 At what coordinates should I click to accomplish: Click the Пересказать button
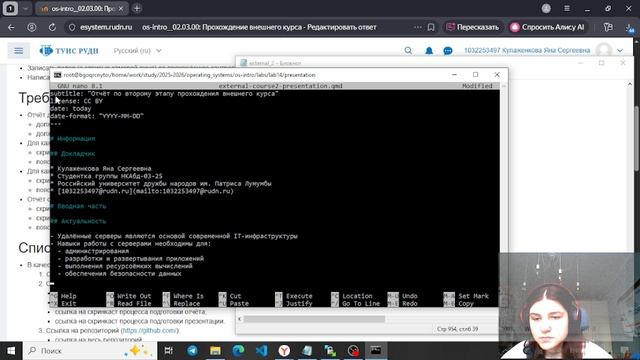pos(473,27)
